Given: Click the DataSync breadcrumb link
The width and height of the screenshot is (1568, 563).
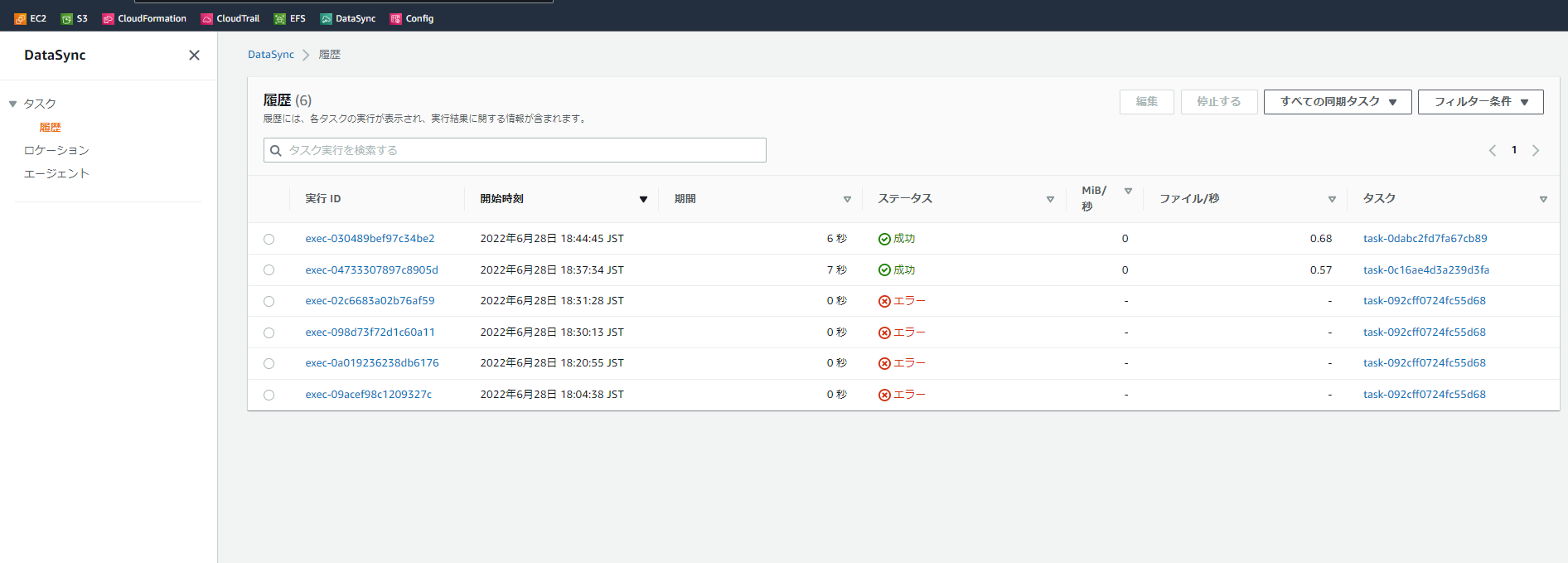Looking at the screenshot, I should point(271,54).
